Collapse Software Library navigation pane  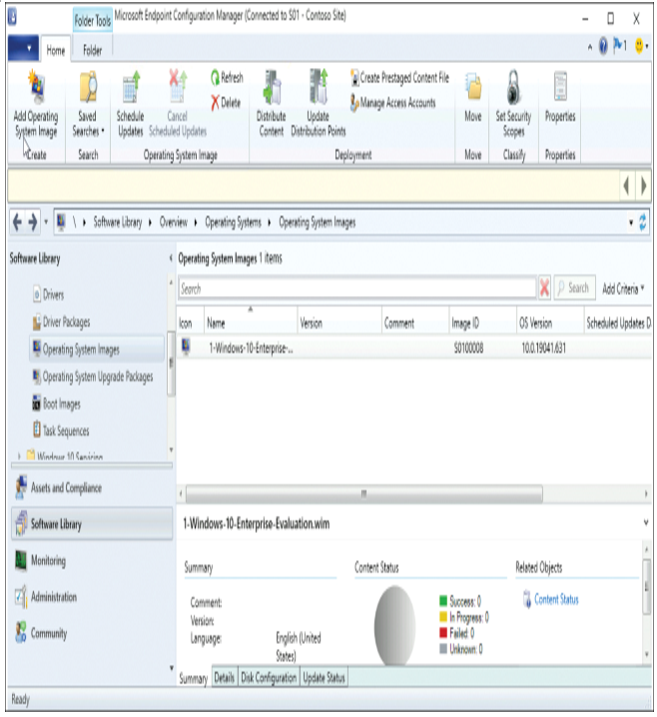tap(171, 258)
